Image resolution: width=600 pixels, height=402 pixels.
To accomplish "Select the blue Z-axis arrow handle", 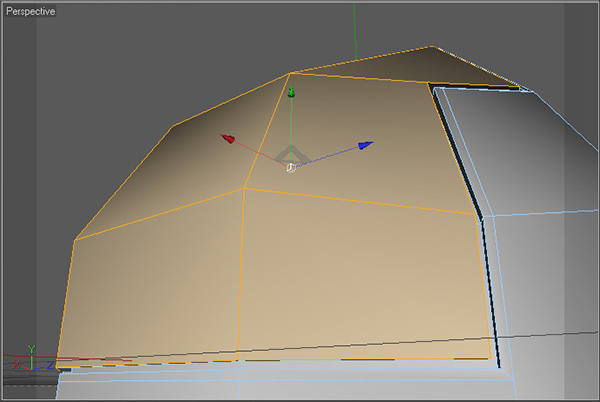I will click(x=366, y=146).
